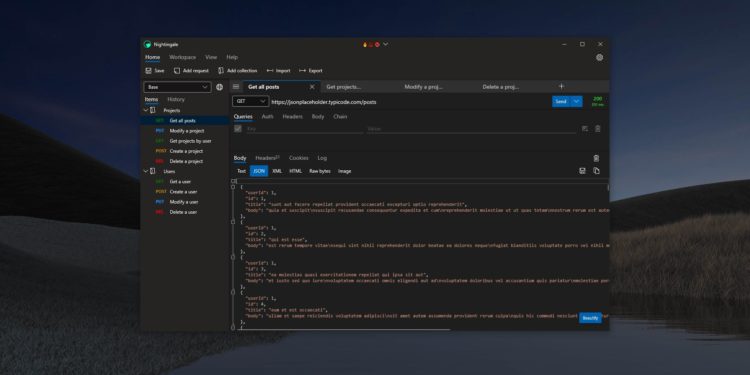Switch to the Items tab
750x375 pixels.
click(x=152, y=99)
